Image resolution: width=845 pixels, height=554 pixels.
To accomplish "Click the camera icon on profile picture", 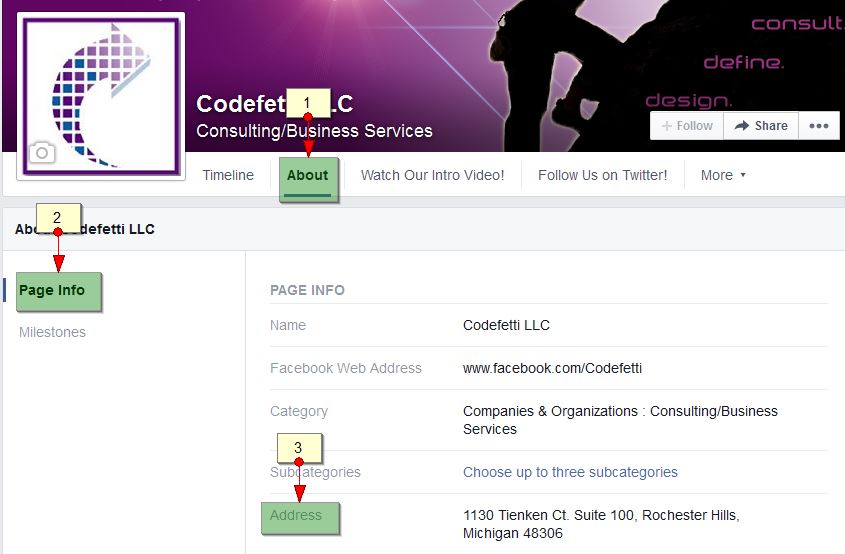I will (42, 153).
